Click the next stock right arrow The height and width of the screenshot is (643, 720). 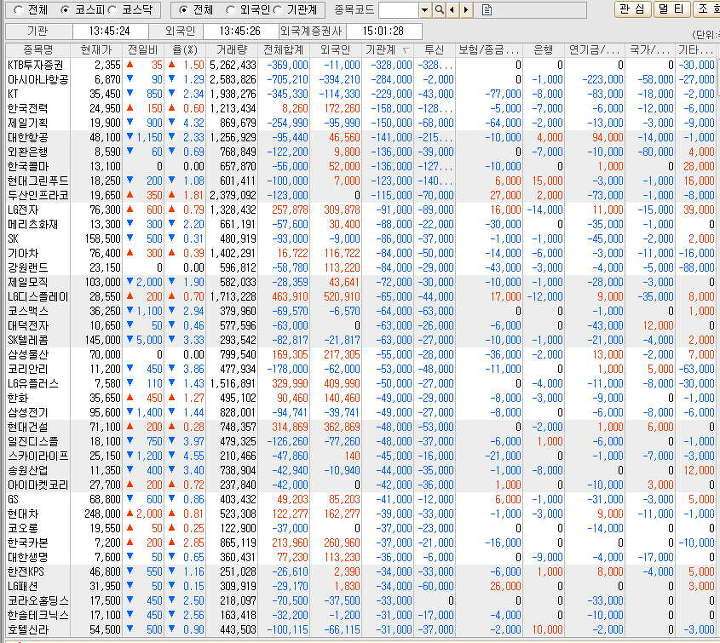pos(466,10)
